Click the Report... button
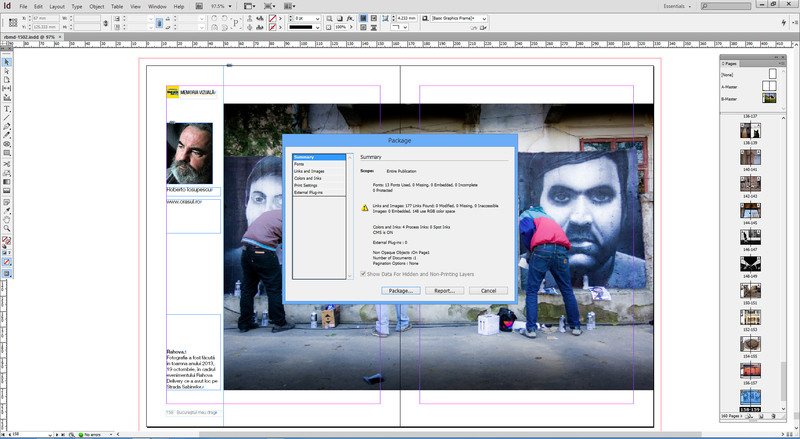Image resolution: width=800 pixels, height=439 pixels. (x=445, y=290)
